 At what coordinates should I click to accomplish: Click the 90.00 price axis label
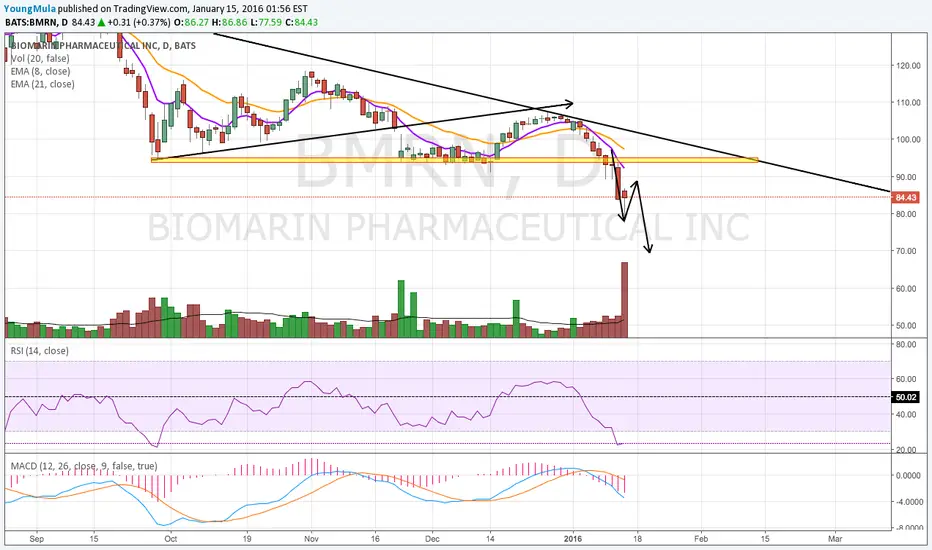pyautogui.click(x=908, y=177)
